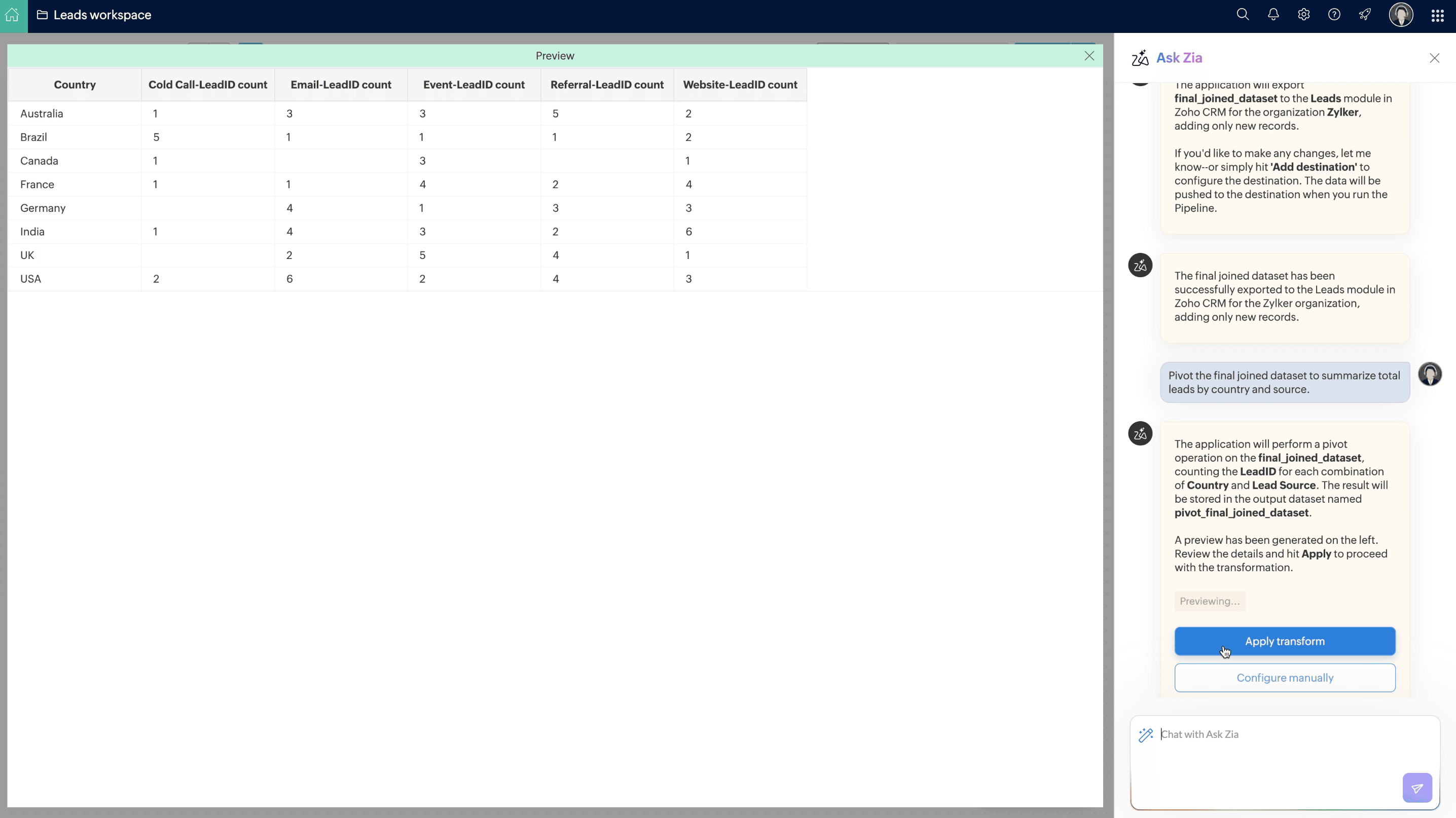This screenshot has height=818, width=1456.
Task: Click the Configure manually button
Action: coord(1284,677)
